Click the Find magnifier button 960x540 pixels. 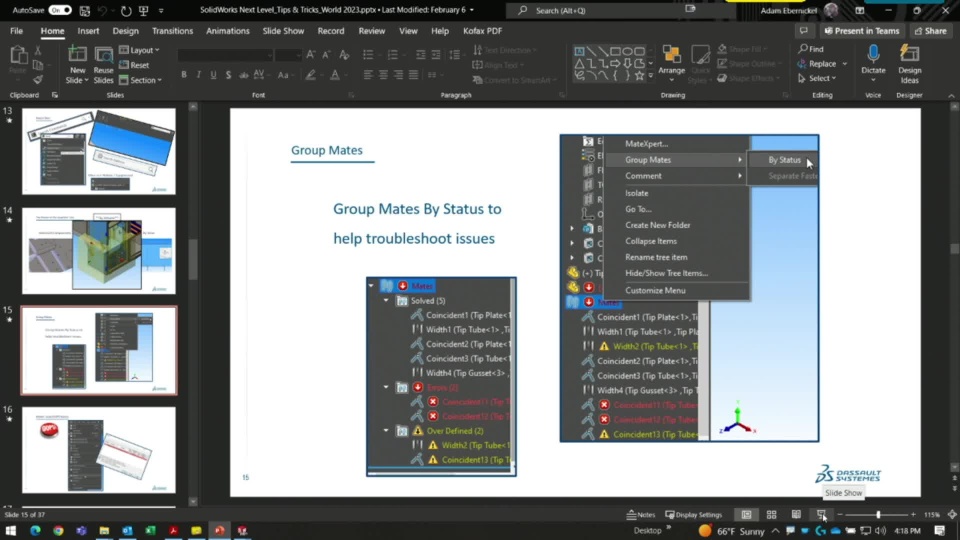click(x=811, y=49)
